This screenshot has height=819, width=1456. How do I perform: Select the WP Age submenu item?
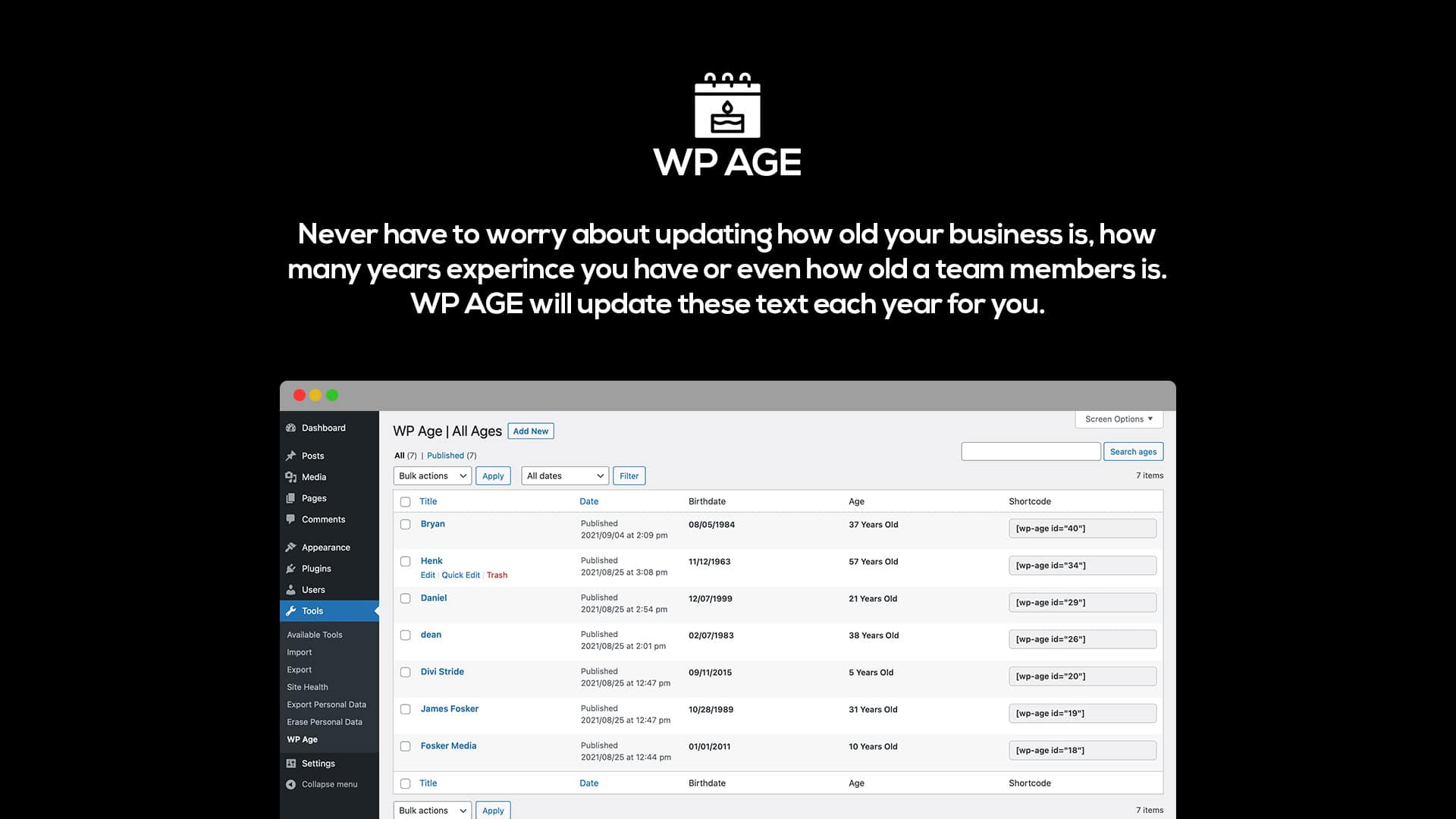[x=302, y=739]
